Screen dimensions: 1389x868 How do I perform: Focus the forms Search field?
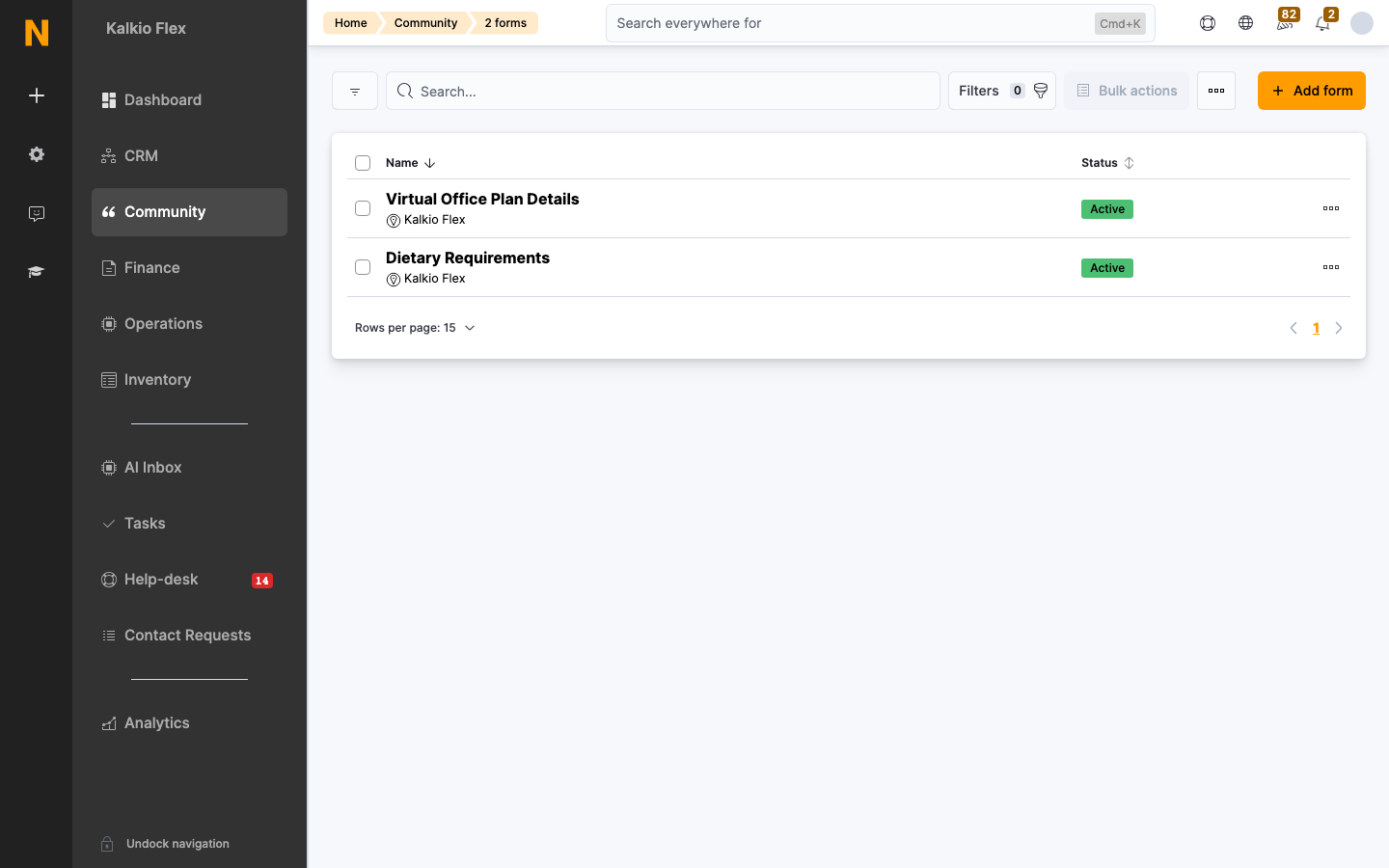click(x=663, y=91)
